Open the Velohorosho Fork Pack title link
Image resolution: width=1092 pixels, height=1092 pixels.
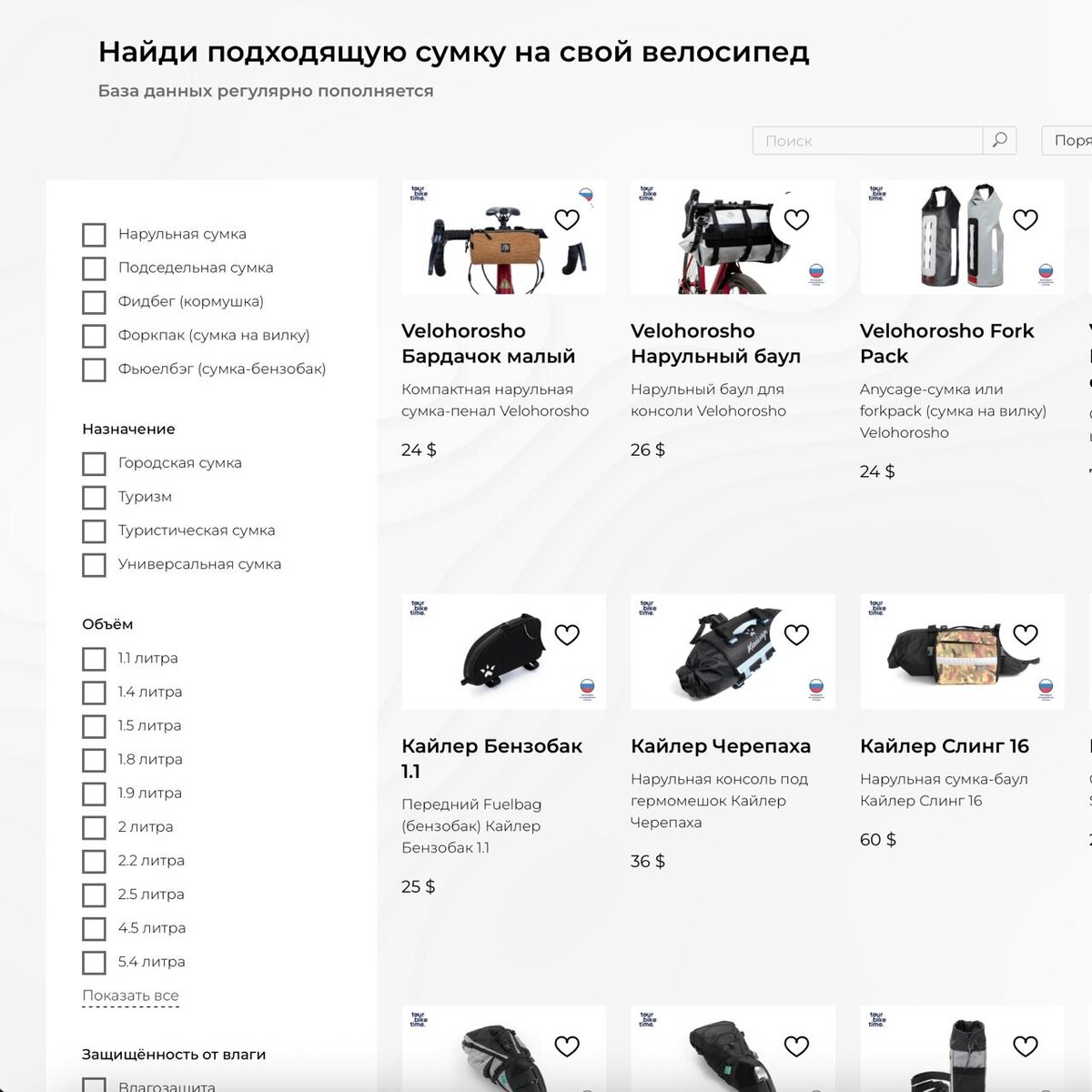click(946, 344)
